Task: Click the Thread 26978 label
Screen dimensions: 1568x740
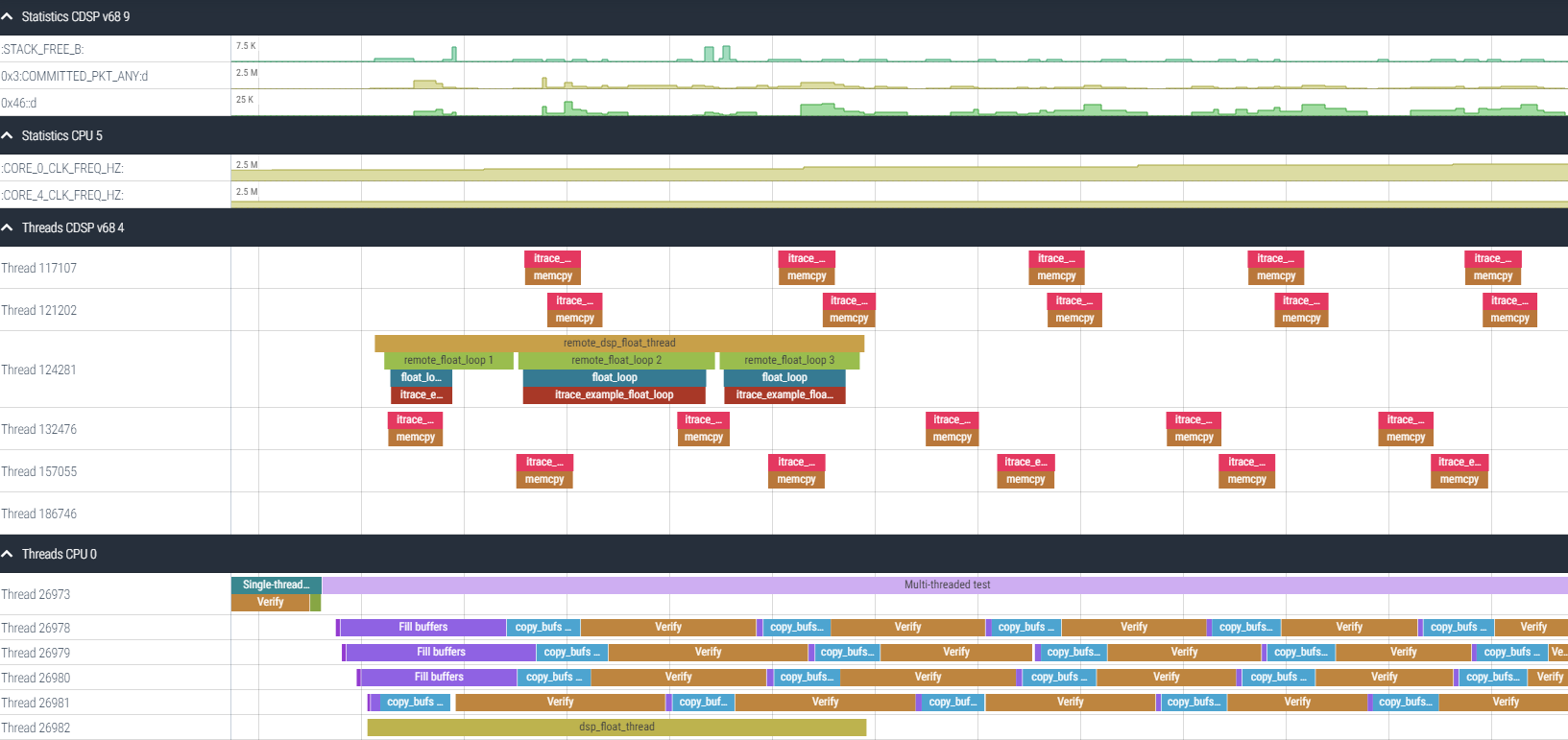Action: click(36, 628)
